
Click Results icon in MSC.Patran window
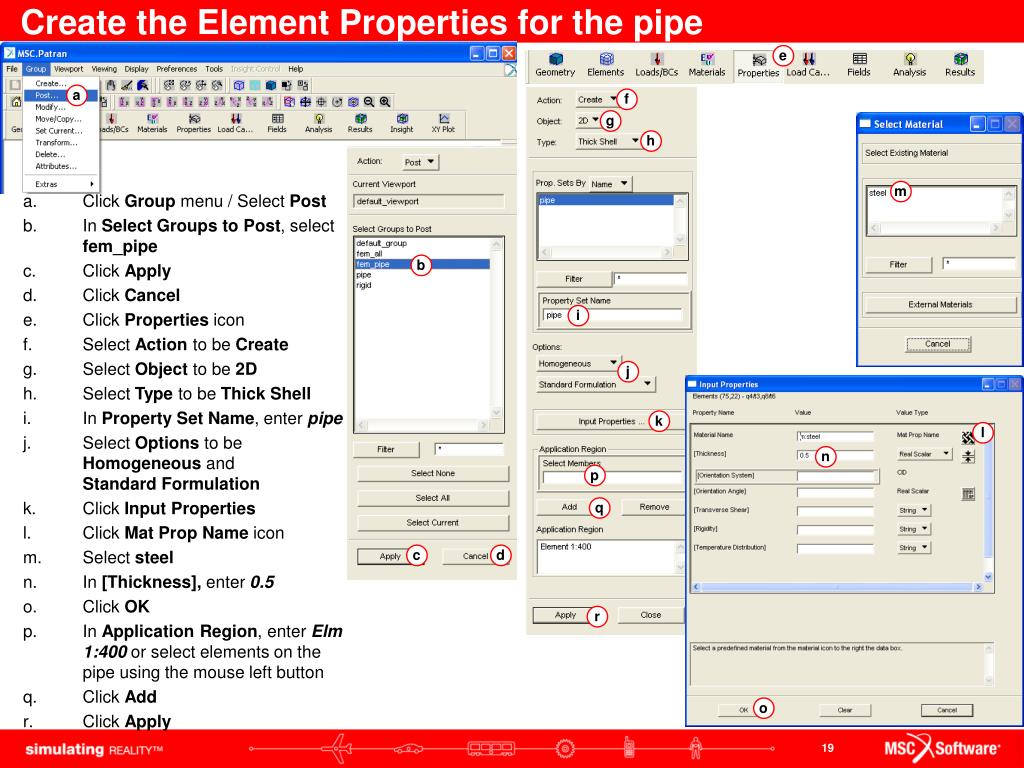click(360, 123)
